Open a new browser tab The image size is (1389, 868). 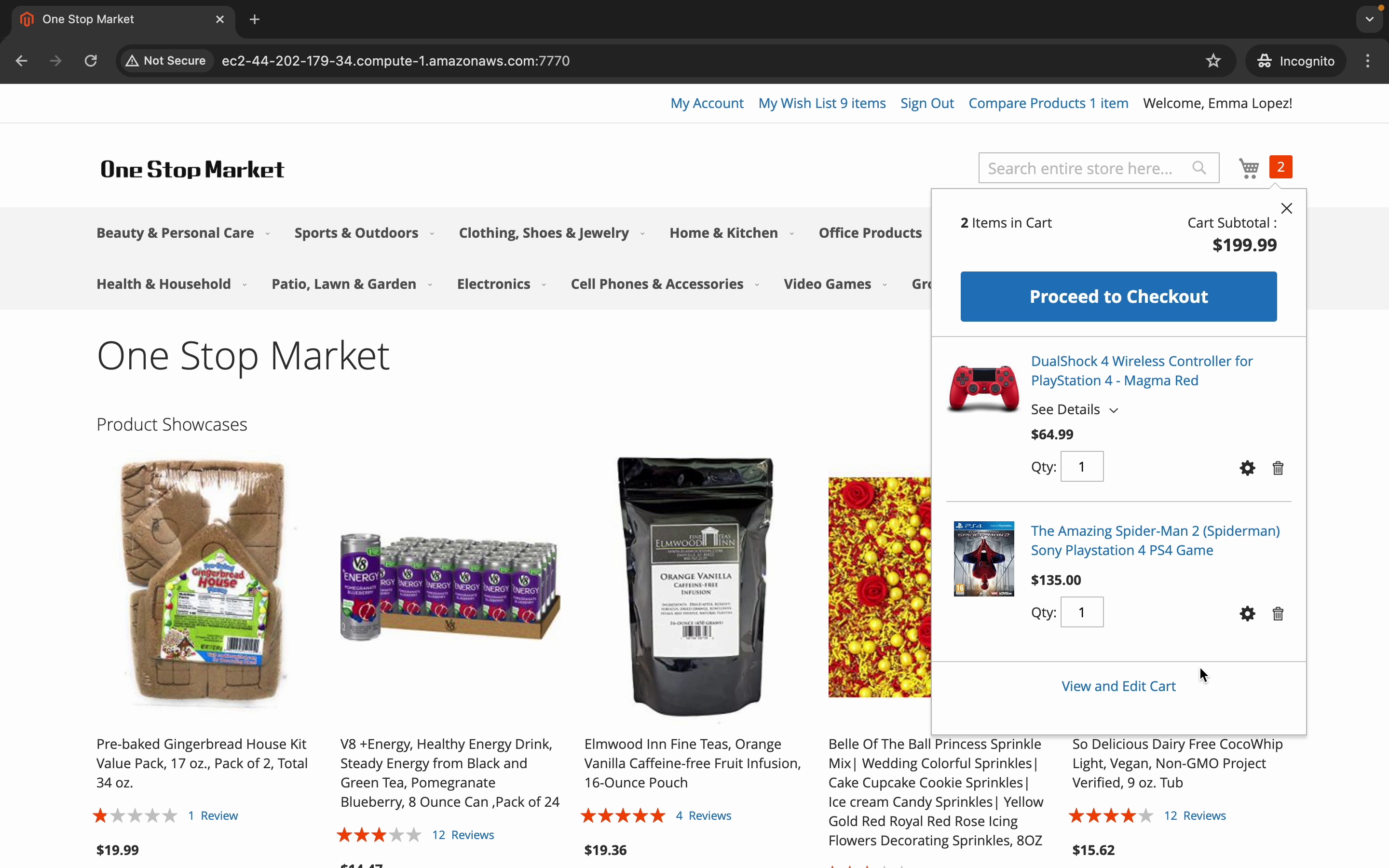tap(255, 19)
